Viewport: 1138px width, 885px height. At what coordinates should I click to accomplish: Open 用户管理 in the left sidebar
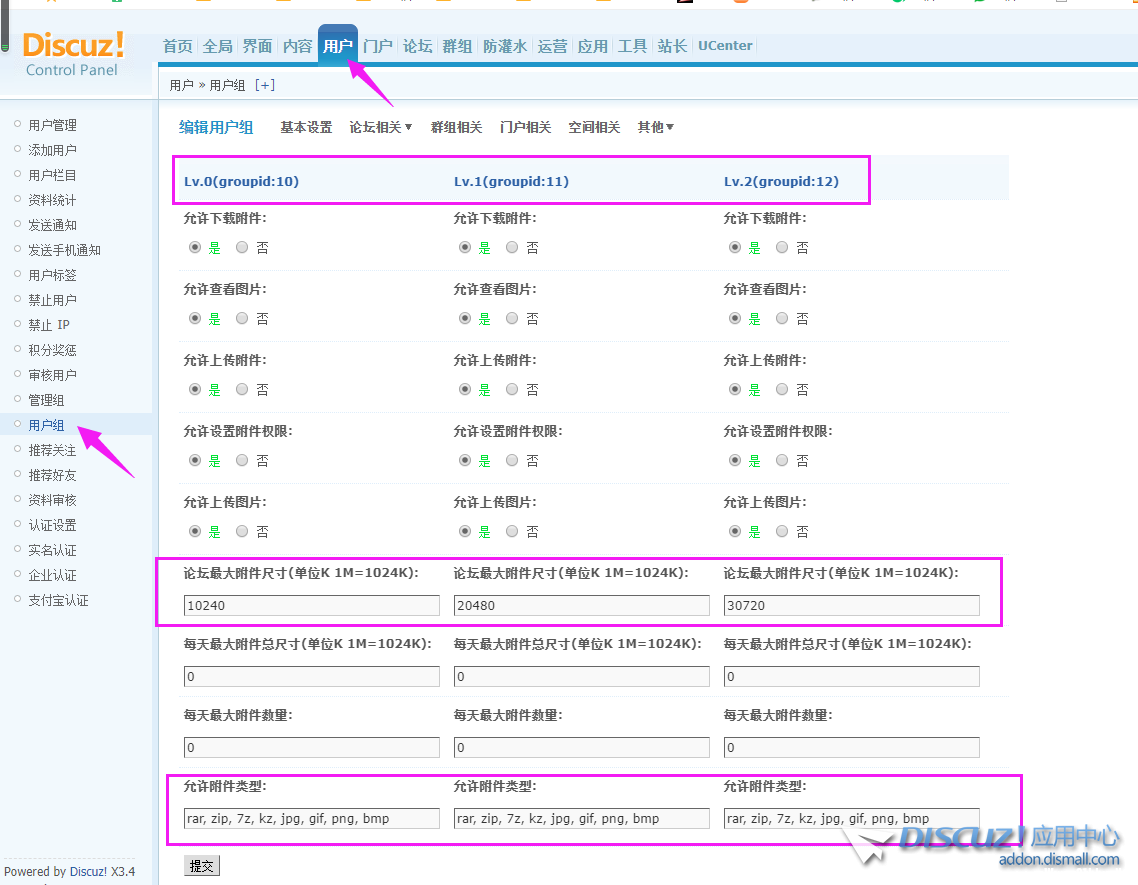[52, 125]
